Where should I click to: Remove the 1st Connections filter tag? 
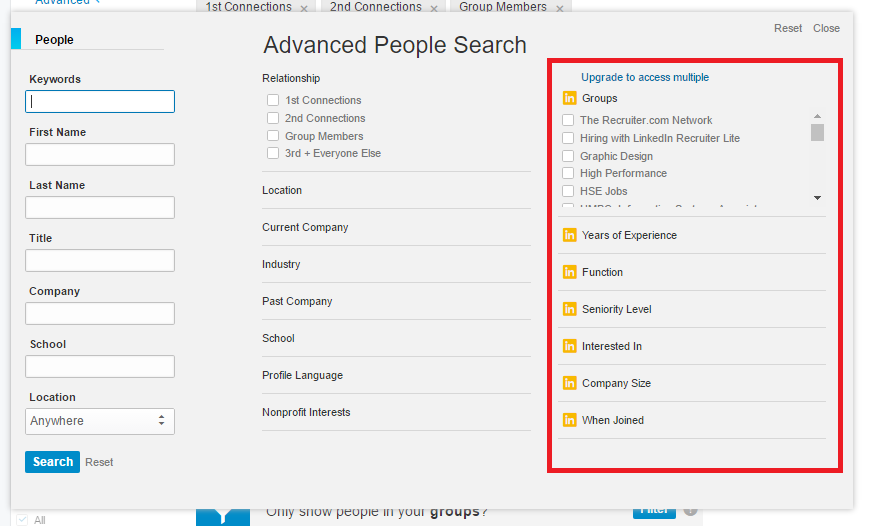pos(304,8)
